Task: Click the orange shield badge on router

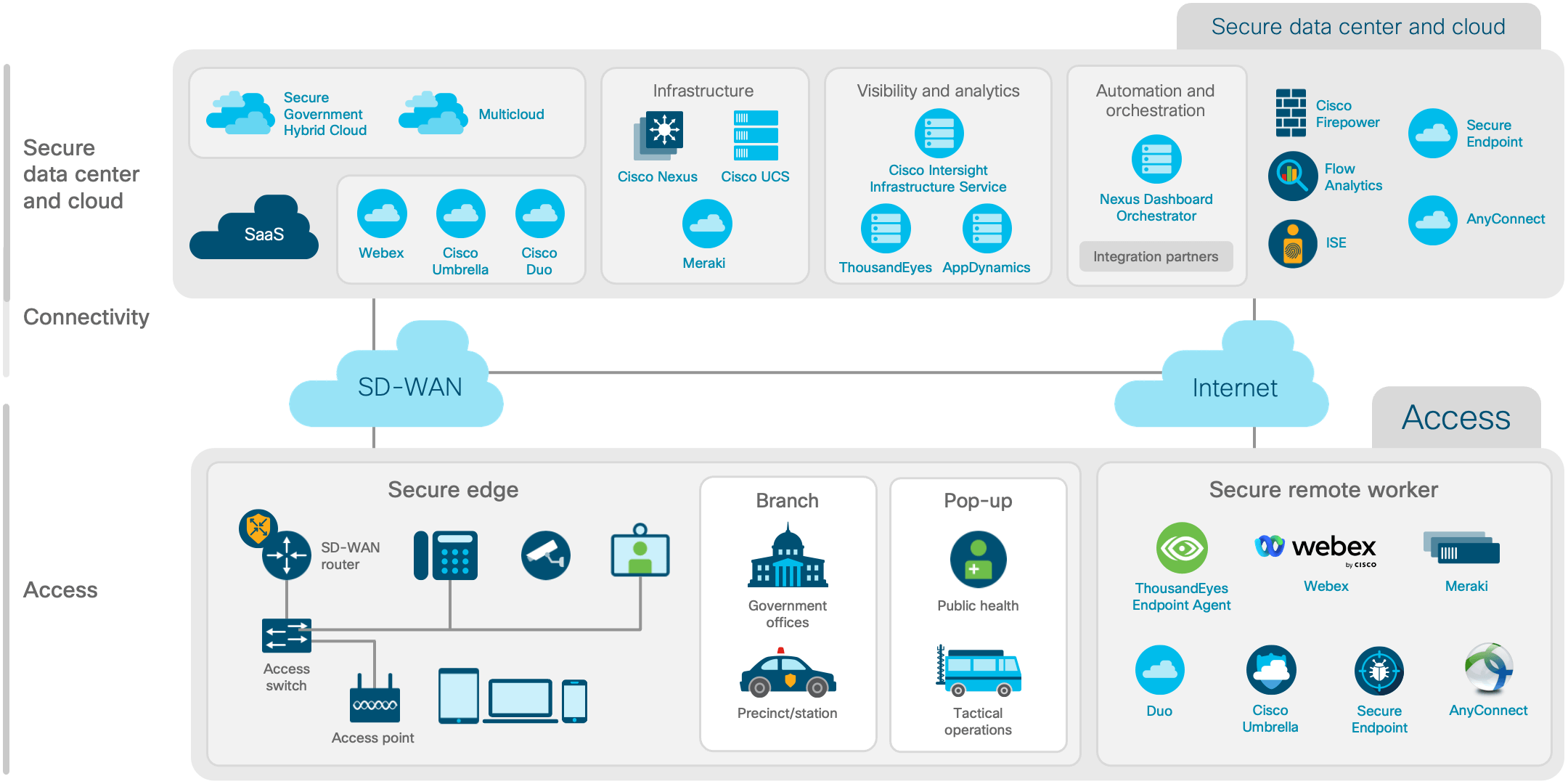Action: (258, 528)
